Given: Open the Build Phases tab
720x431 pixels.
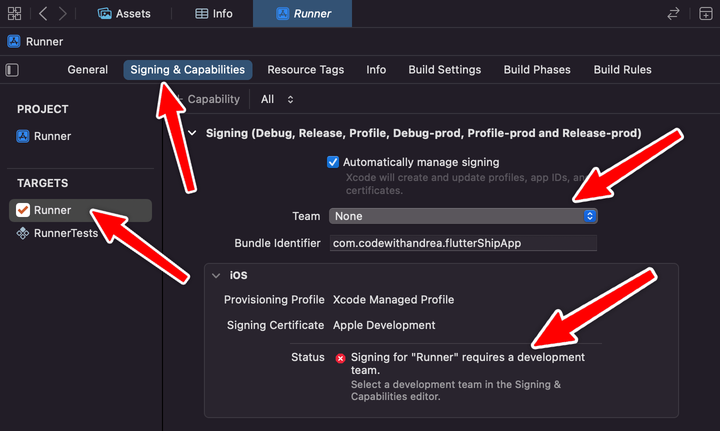Looking at the screenshot, I should click(x=537, y=70).
